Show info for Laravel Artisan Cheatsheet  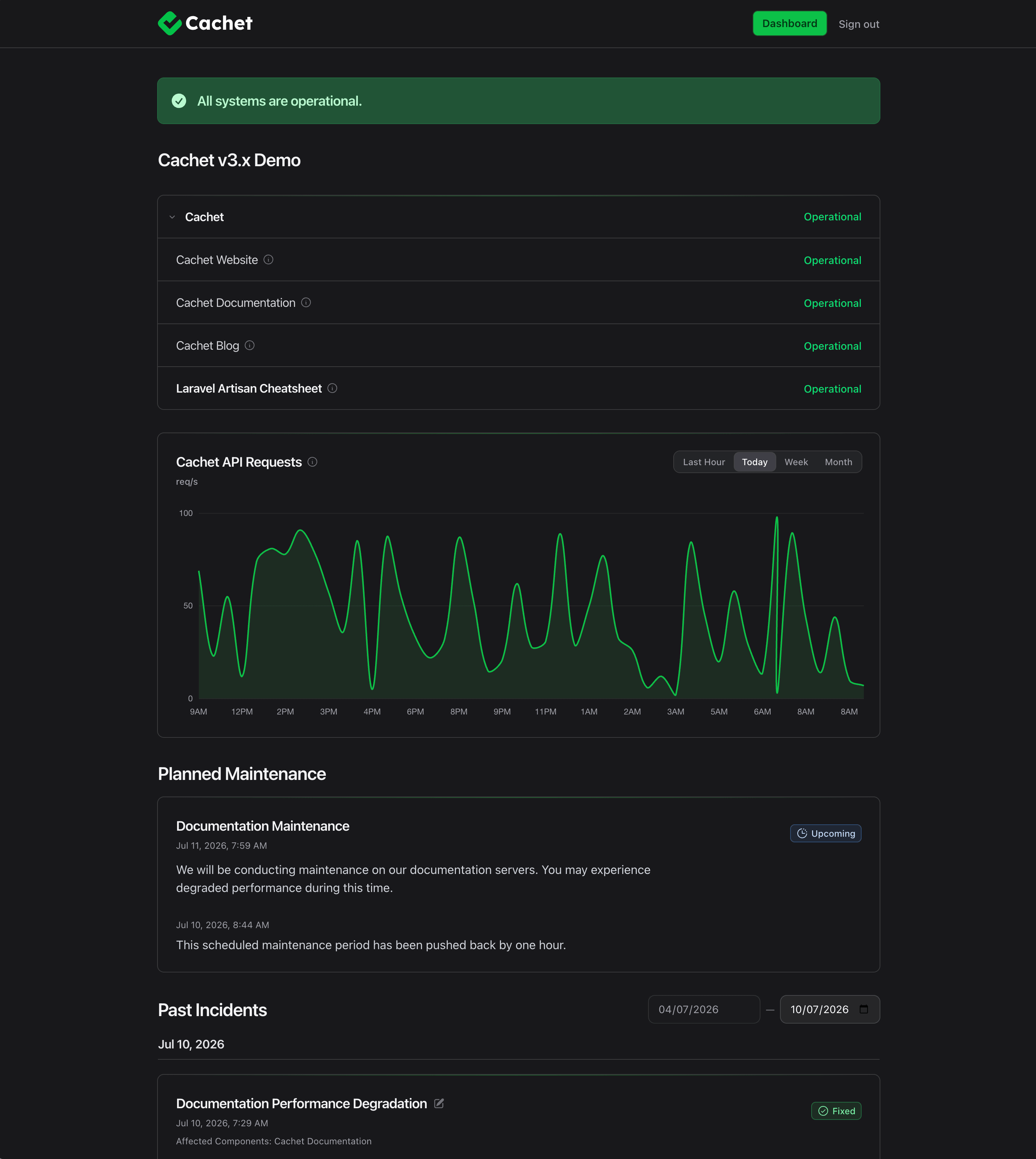click(x=332, y=388)
